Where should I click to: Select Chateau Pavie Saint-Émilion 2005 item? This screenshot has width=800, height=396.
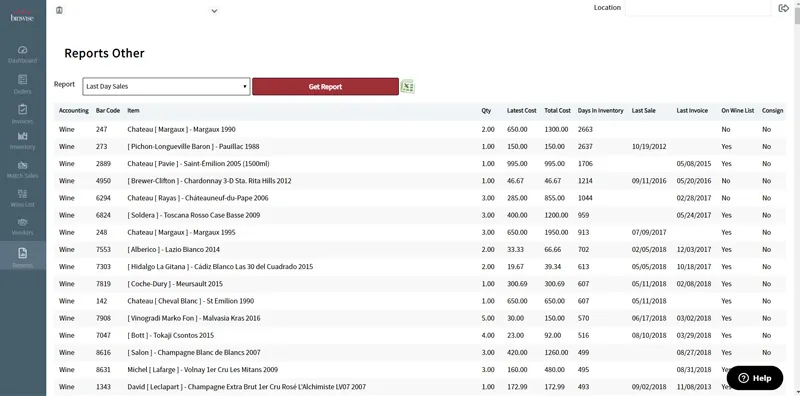(198, 164)
